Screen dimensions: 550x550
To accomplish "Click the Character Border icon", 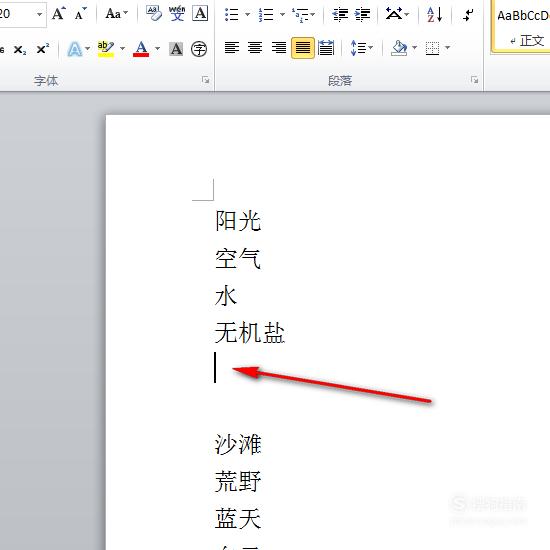I will pyautogui.click(x=200, y=14).
